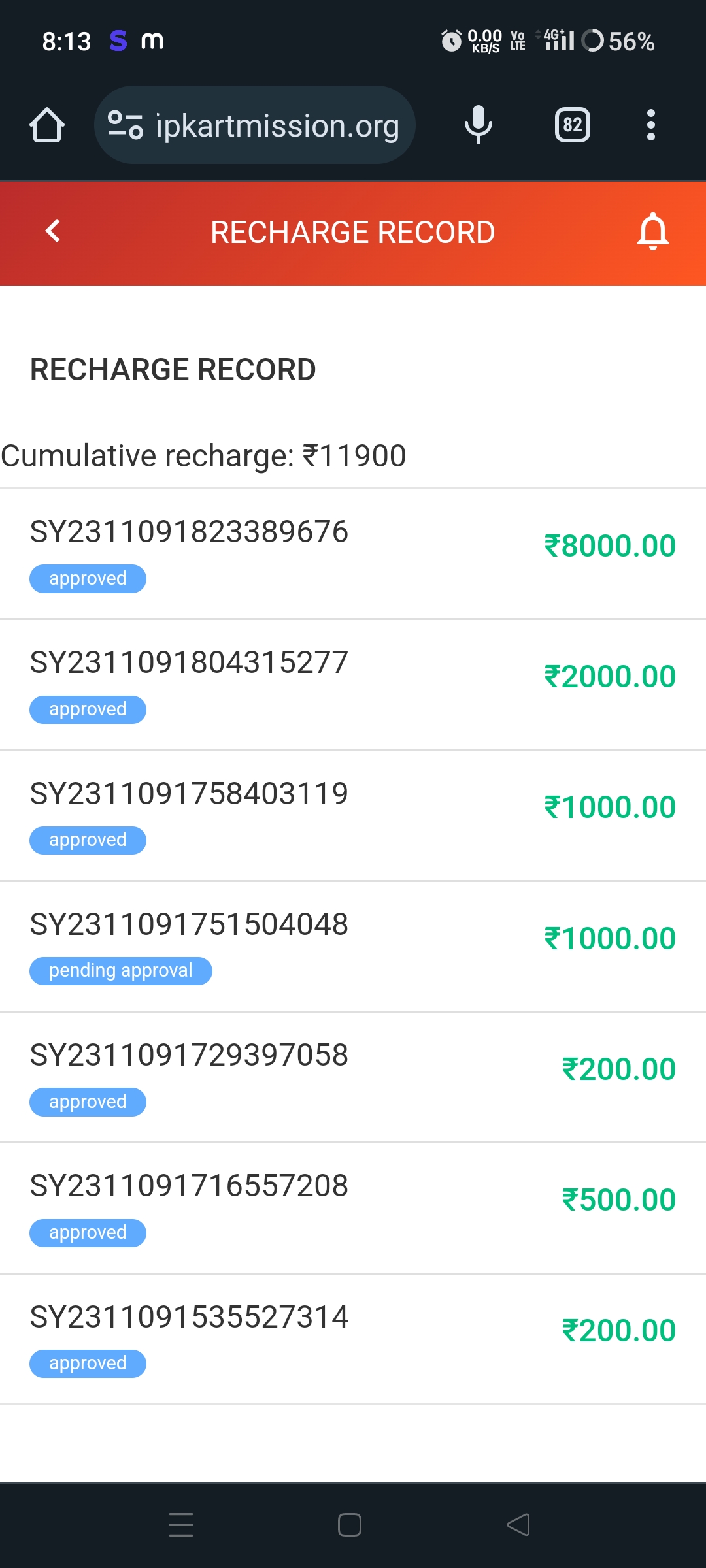
Task: Go back using the header arrow
Action: click(x=53, y=231)
